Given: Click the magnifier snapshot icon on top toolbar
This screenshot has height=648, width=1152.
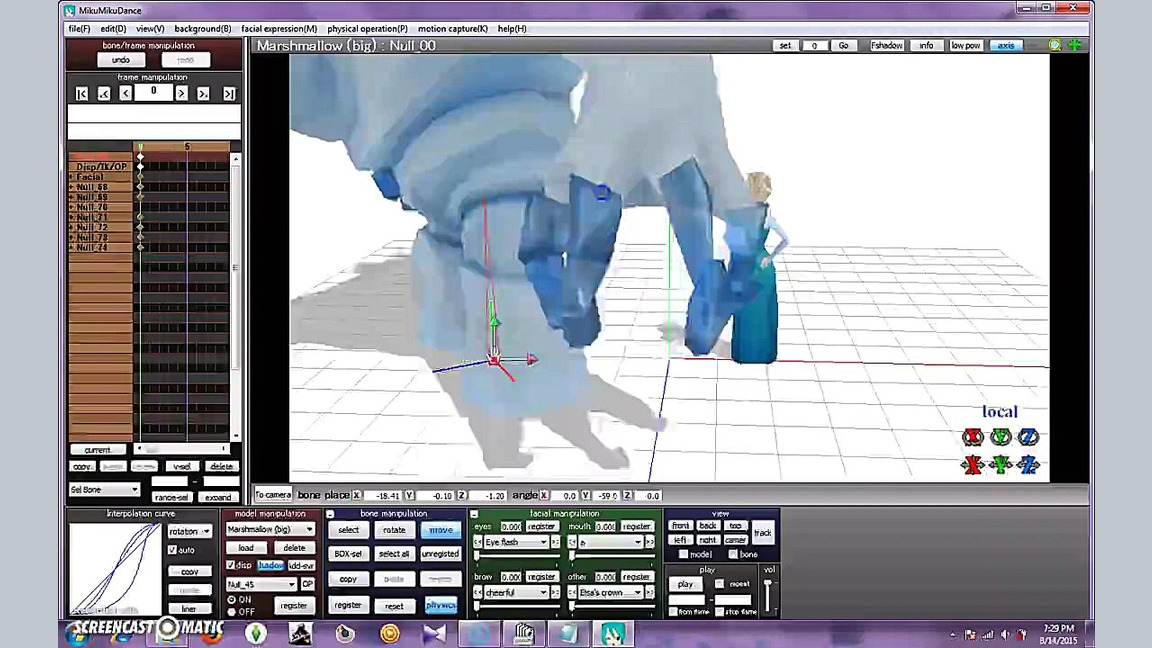Looking at the screenshot, I should click(x=1055, y=45).
